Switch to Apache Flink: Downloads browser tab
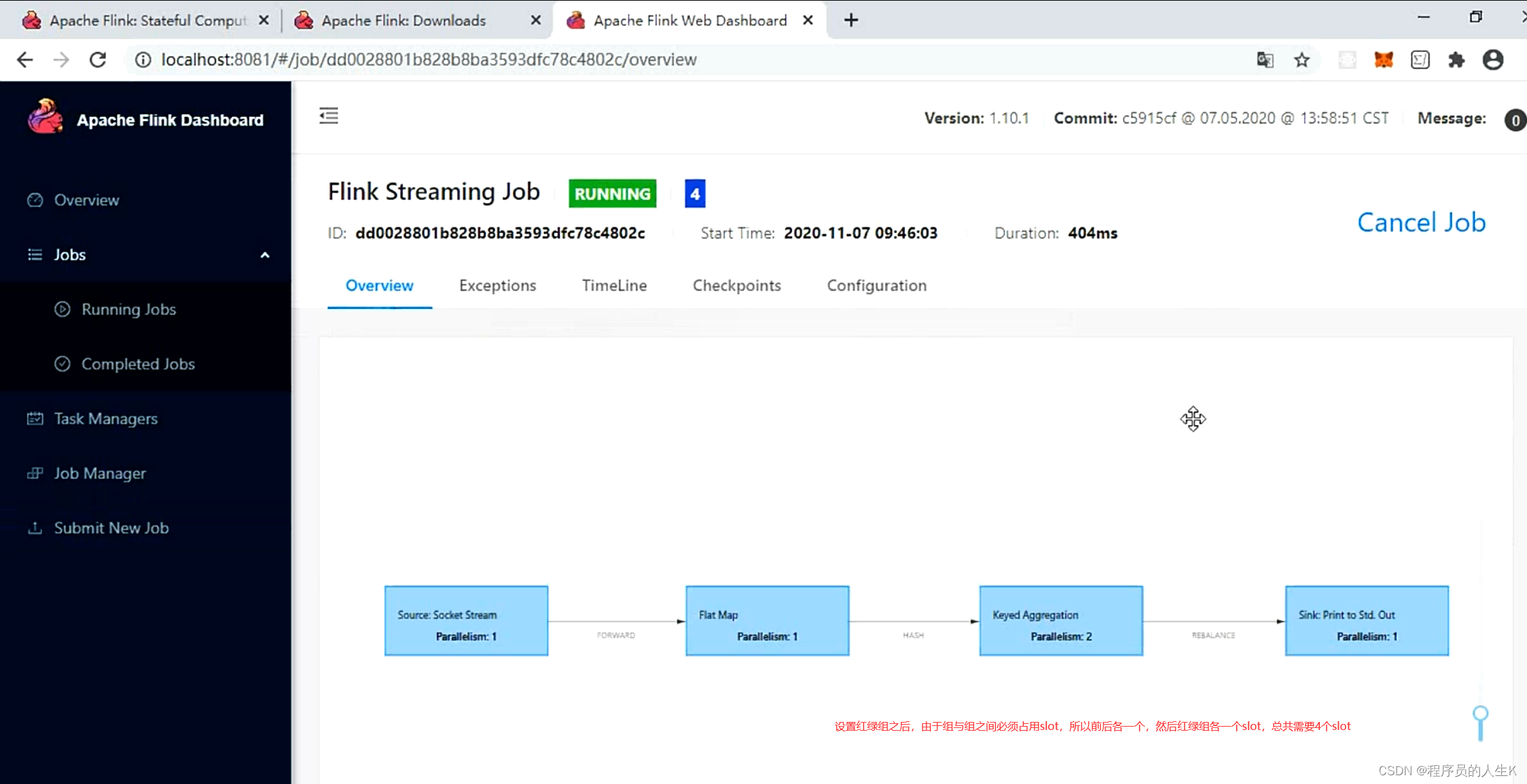Screen dimensions: 1527x784 404,20
